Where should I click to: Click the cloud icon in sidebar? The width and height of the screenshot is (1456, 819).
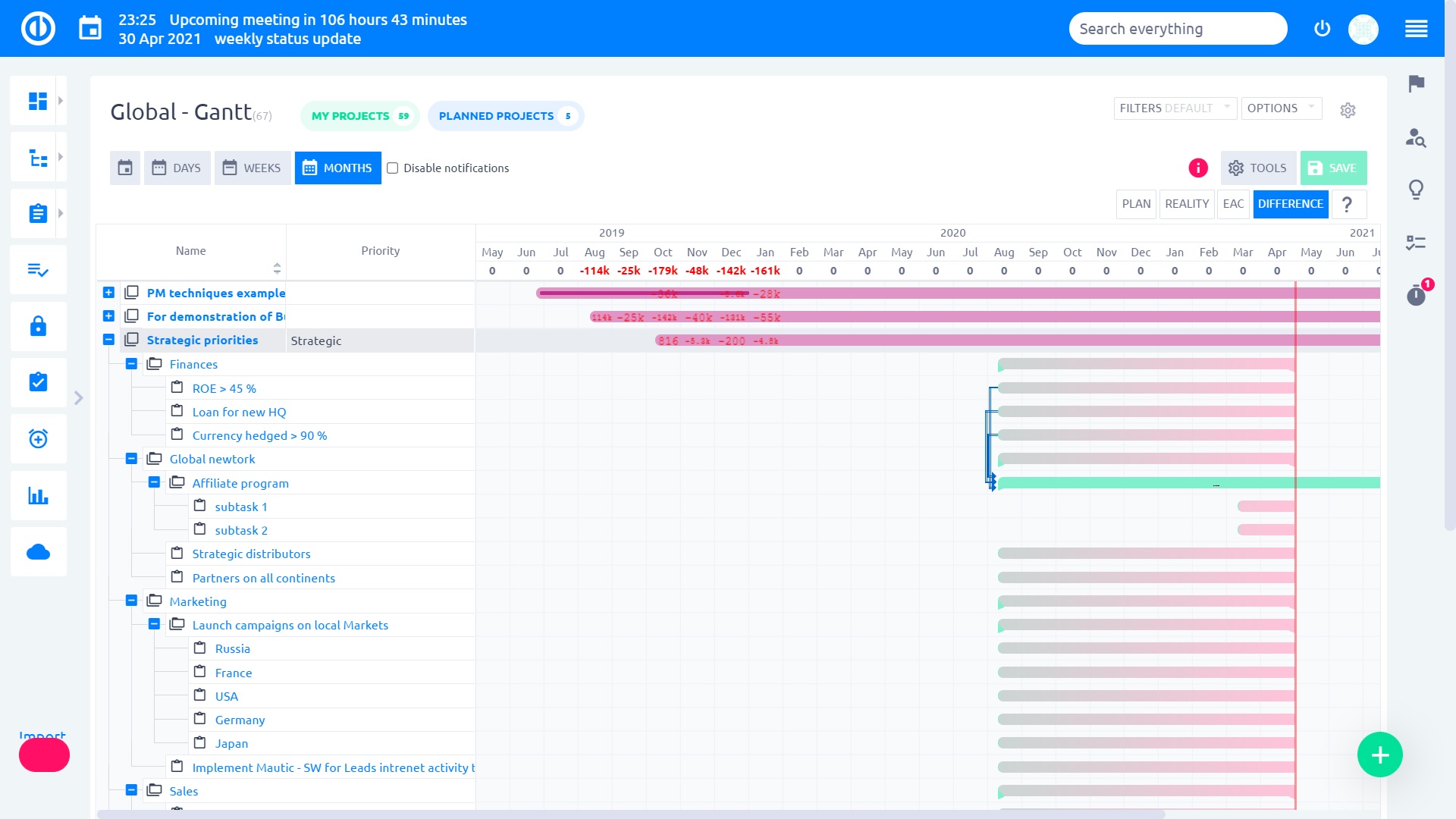(38, 552)
